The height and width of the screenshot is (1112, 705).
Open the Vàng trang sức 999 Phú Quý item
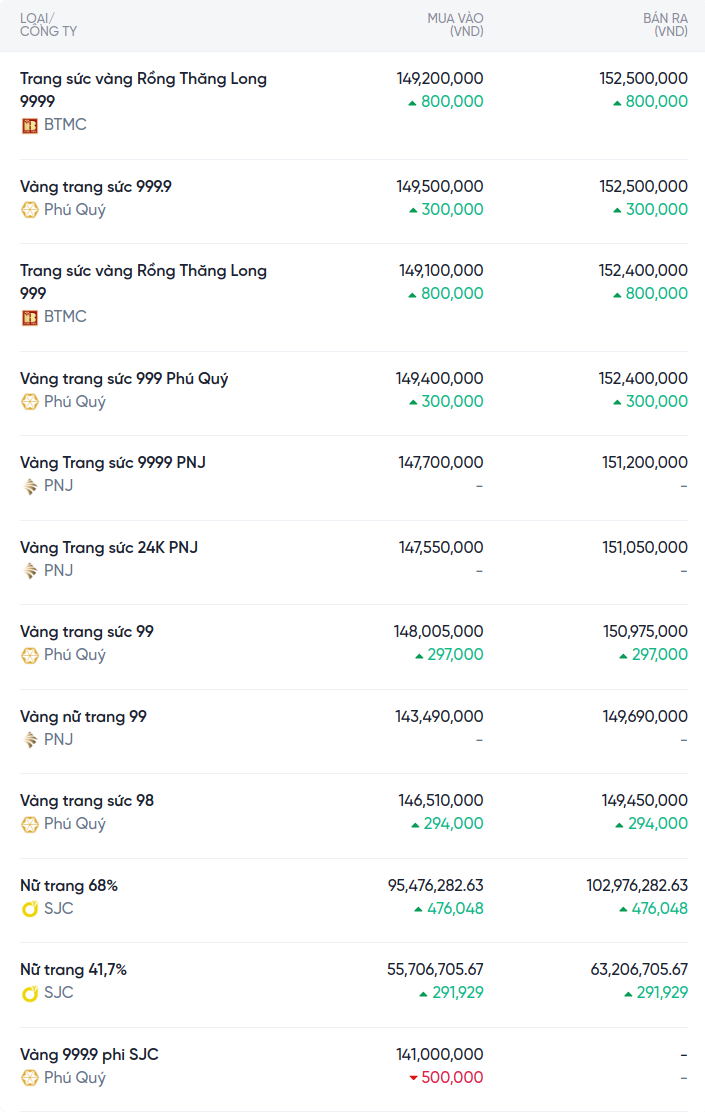pos(124,379)
